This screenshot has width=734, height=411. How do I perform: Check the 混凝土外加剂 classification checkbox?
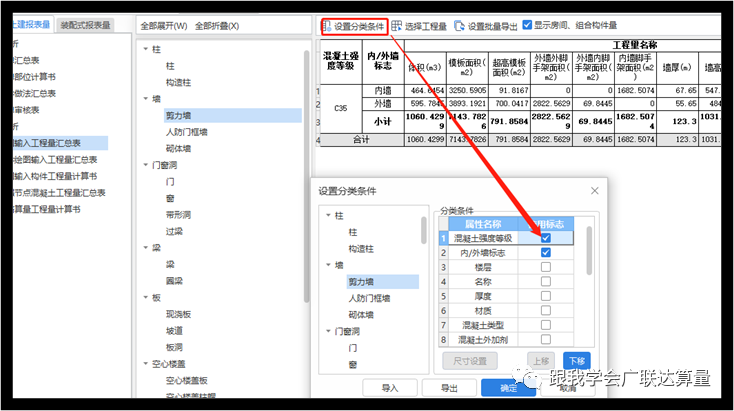545,339
